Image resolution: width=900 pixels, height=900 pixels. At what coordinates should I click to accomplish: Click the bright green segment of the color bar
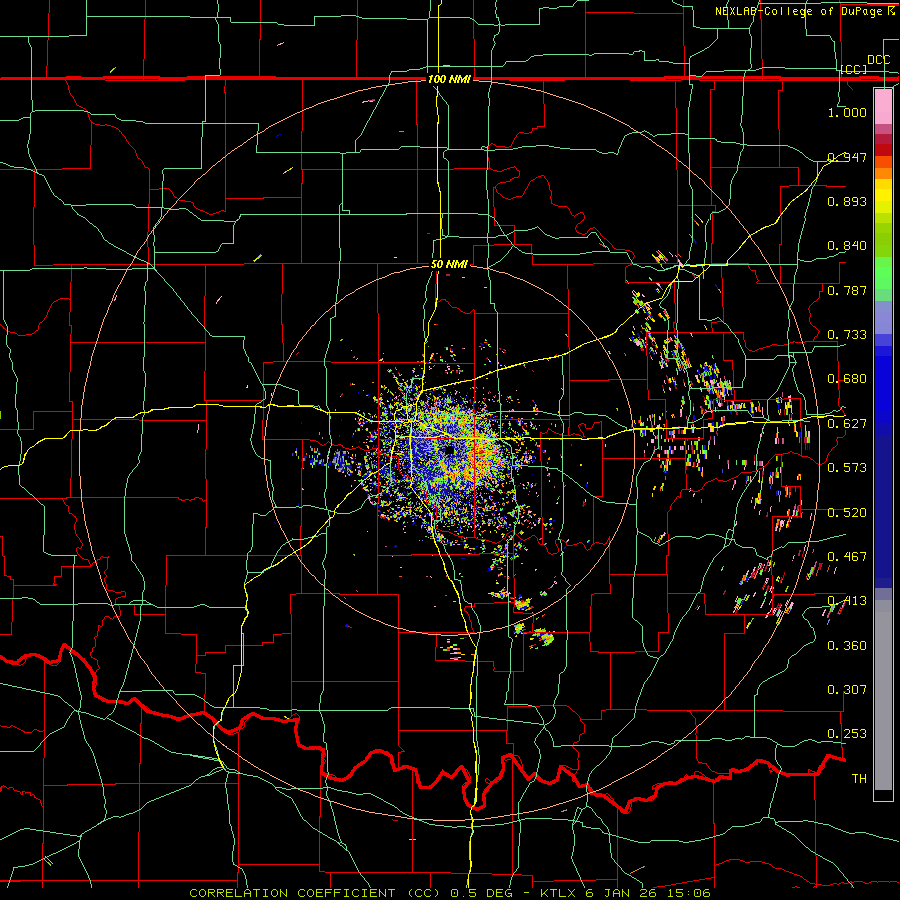click(x=883, y=273)
